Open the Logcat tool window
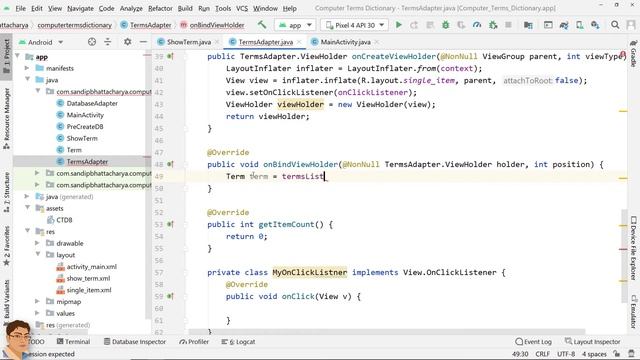 tap(238, 342)
